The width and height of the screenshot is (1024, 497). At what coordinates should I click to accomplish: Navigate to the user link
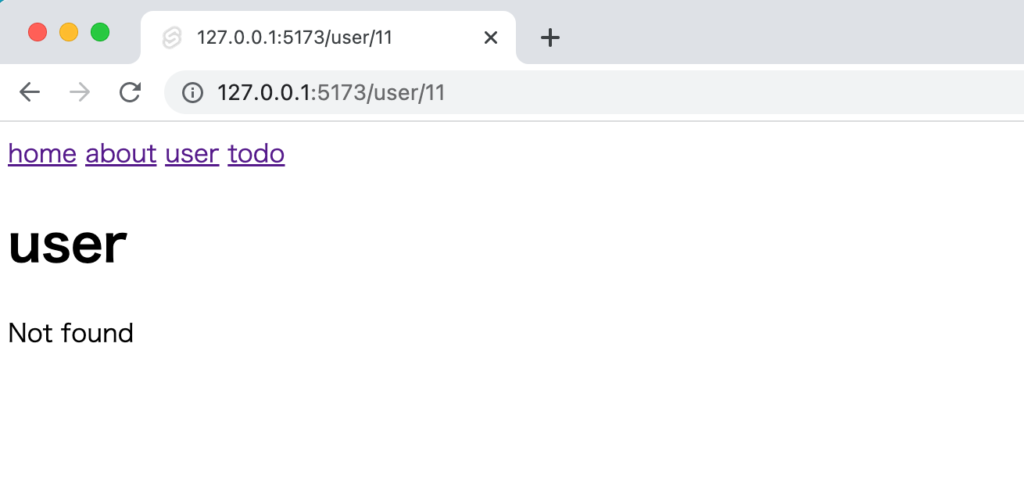click(192, 154)
